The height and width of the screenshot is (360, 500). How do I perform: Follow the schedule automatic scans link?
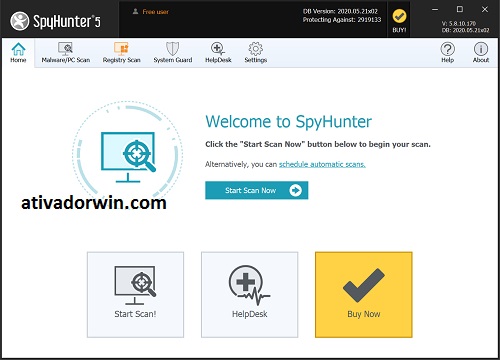point(322,164)
